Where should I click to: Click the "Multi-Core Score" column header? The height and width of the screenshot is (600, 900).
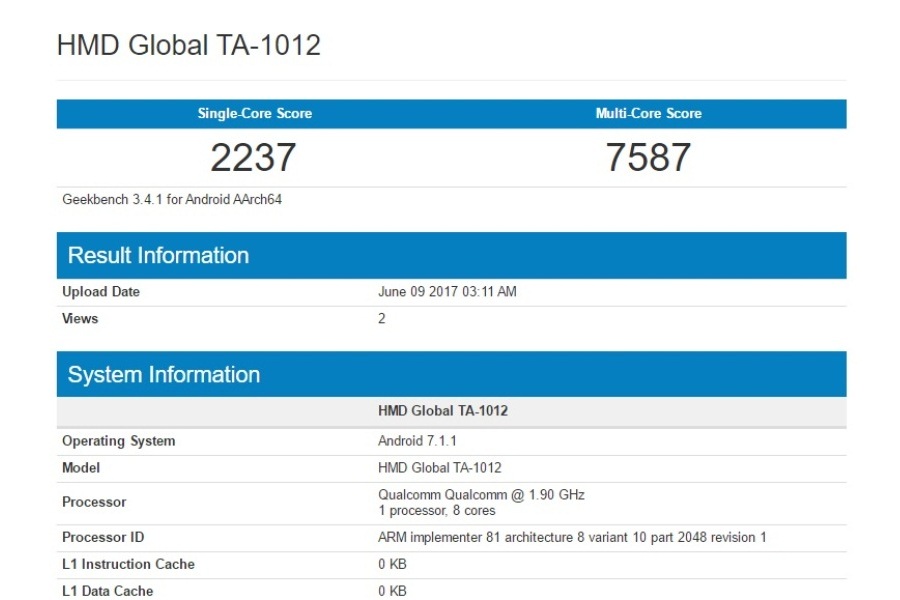[x=649, y=113]
